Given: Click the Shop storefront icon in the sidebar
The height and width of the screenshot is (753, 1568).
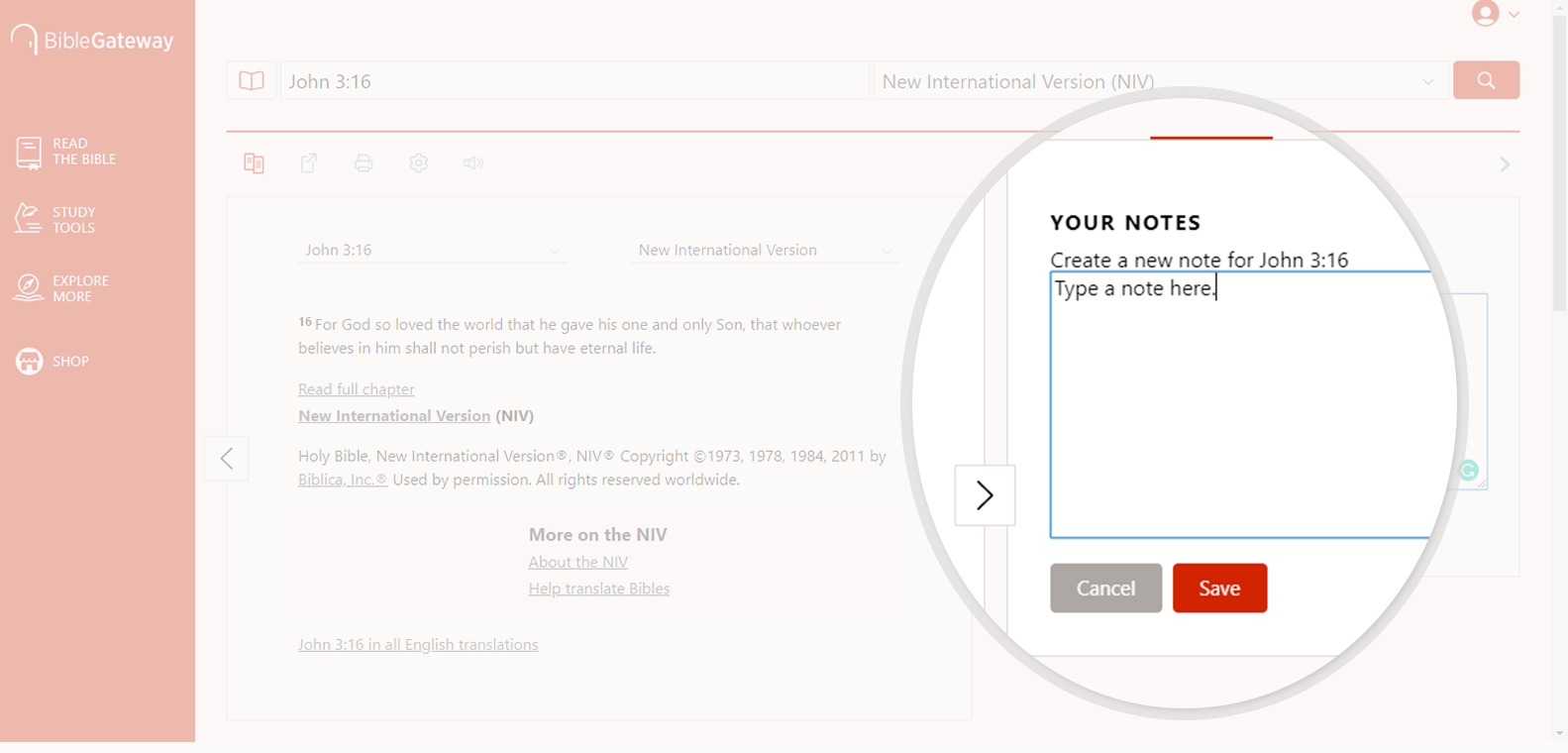Looking at the screenshot, I should pyautogui.click(x=29, y=362).
